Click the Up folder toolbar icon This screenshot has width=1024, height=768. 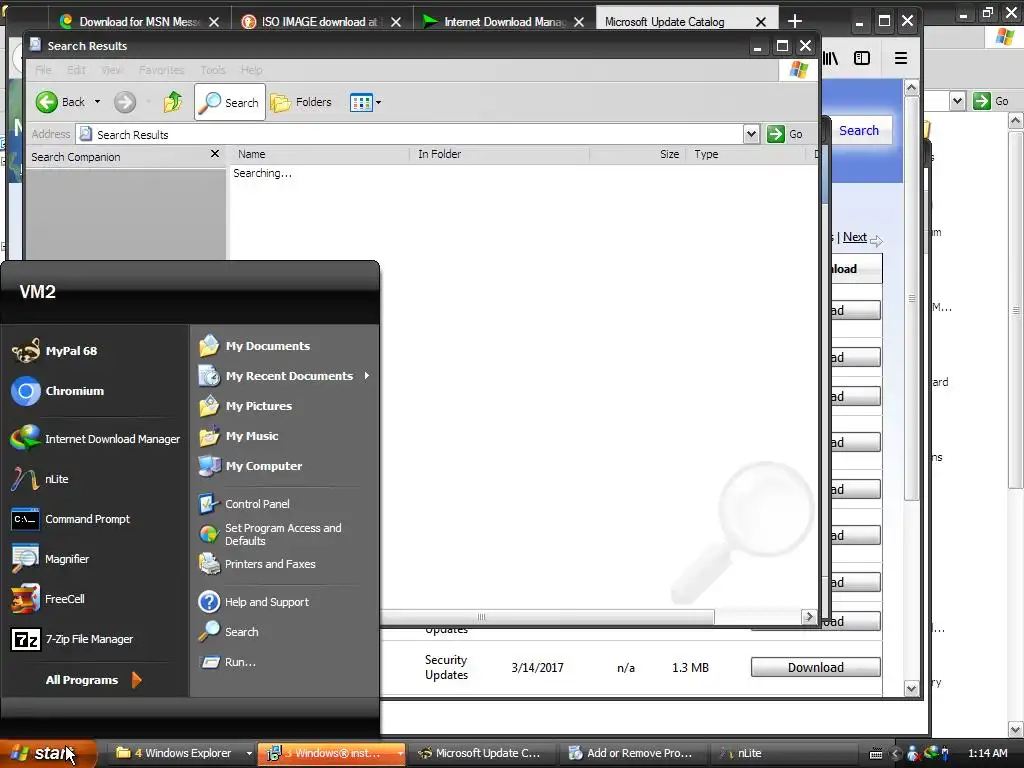coord(173,103)
